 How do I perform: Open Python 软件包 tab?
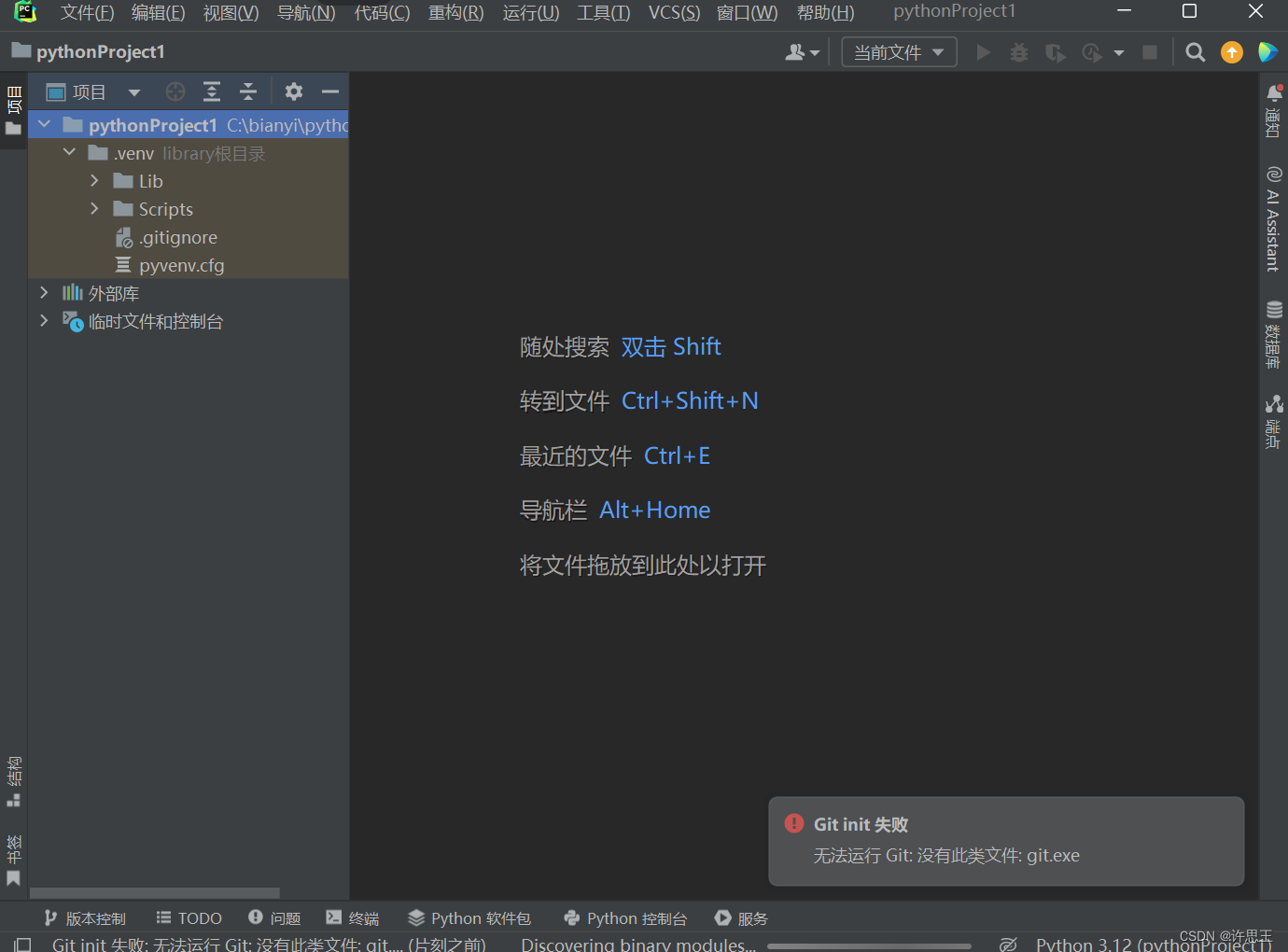(469, 918)
